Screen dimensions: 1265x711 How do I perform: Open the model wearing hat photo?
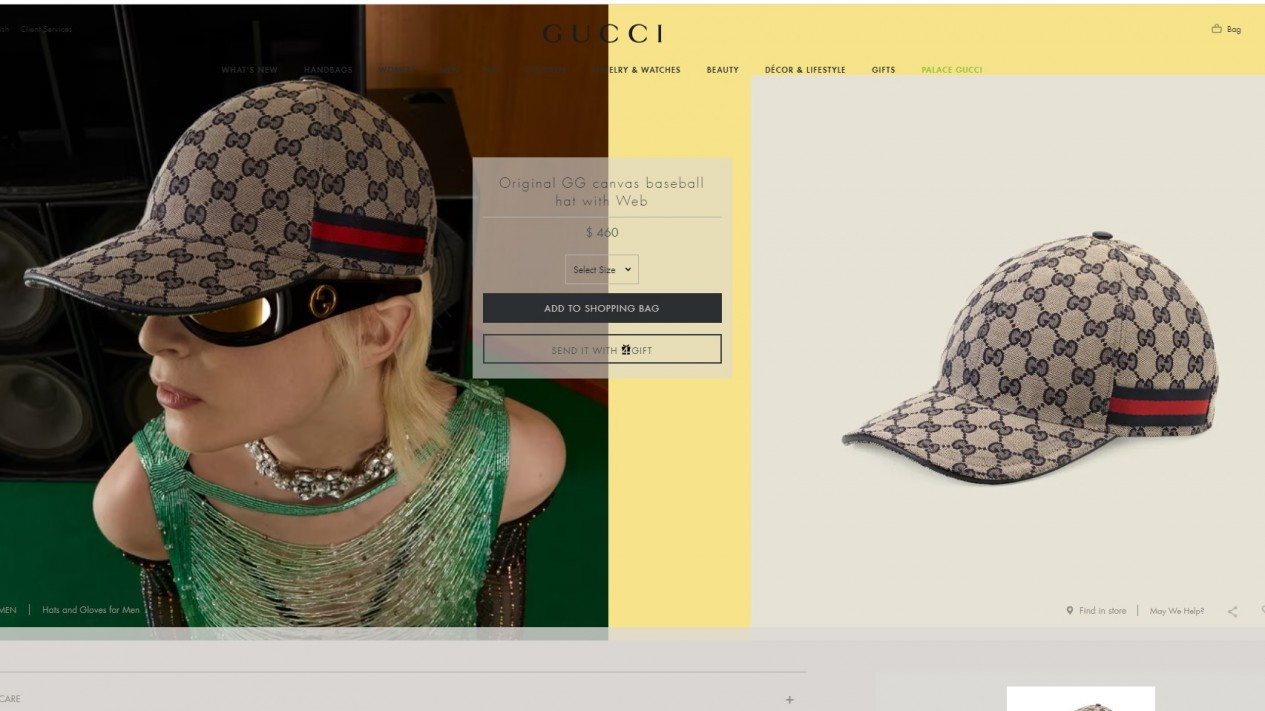coord(304,320)
